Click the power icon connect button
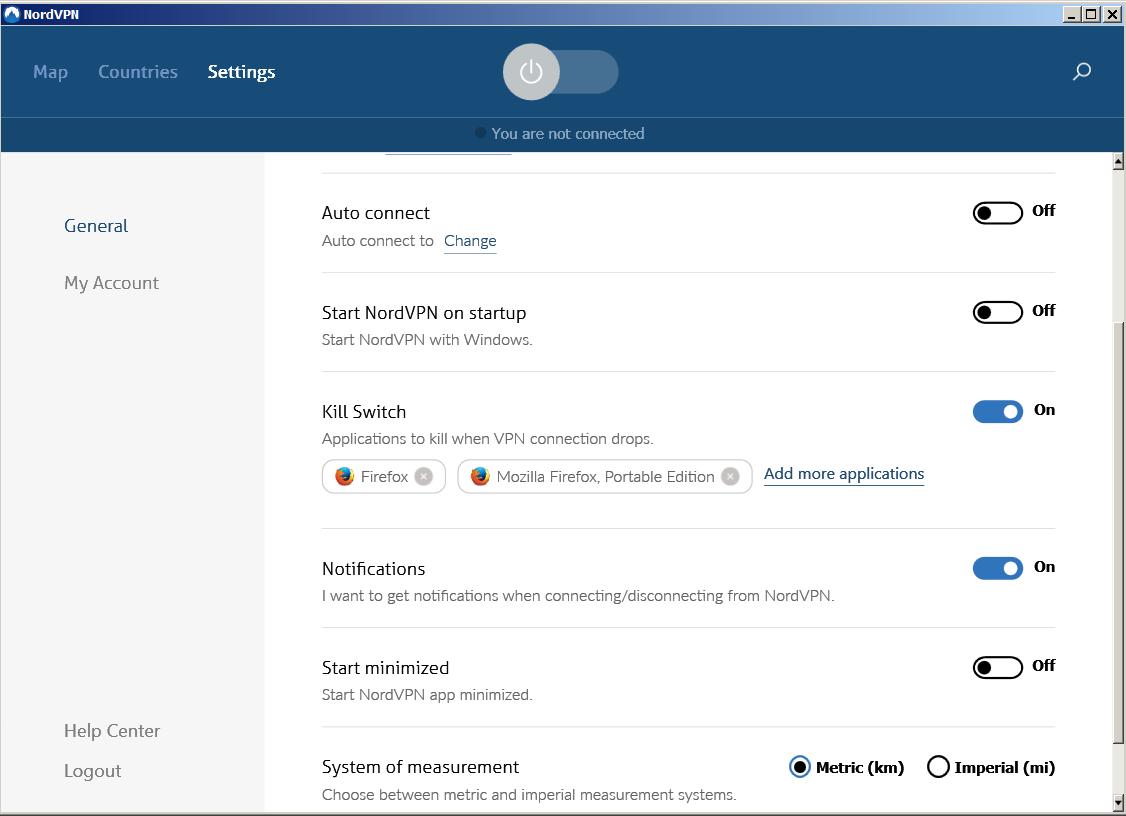This screenshot has width=1126, height=816. coord(531,72)
